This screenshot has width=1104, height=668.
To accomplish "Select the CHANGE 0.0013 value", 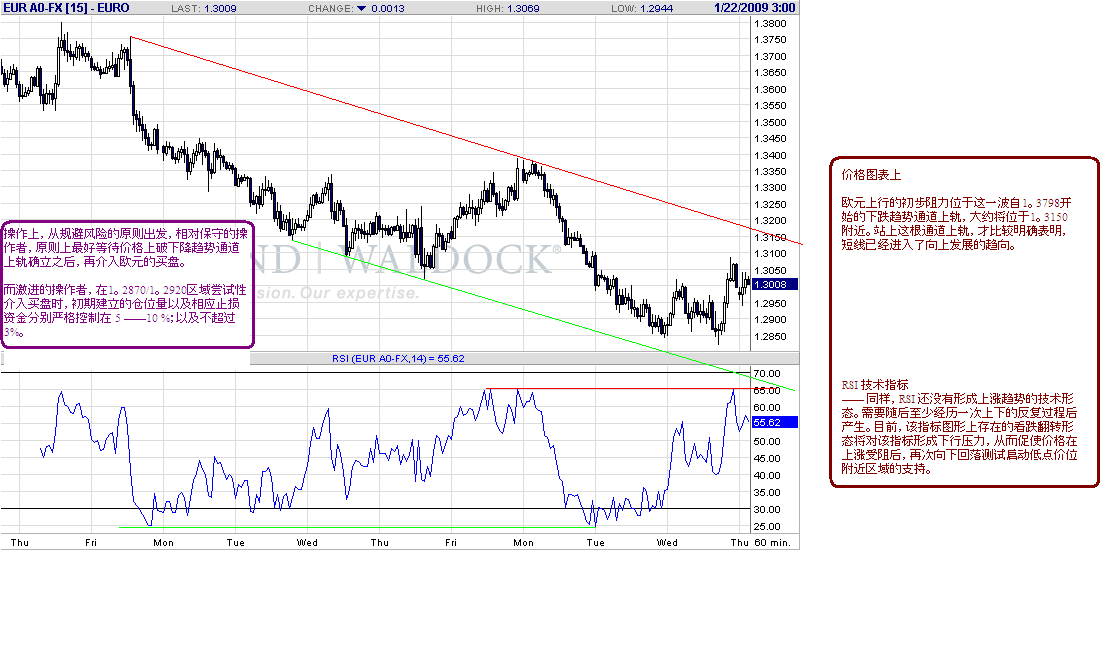I will pos(388,8).
